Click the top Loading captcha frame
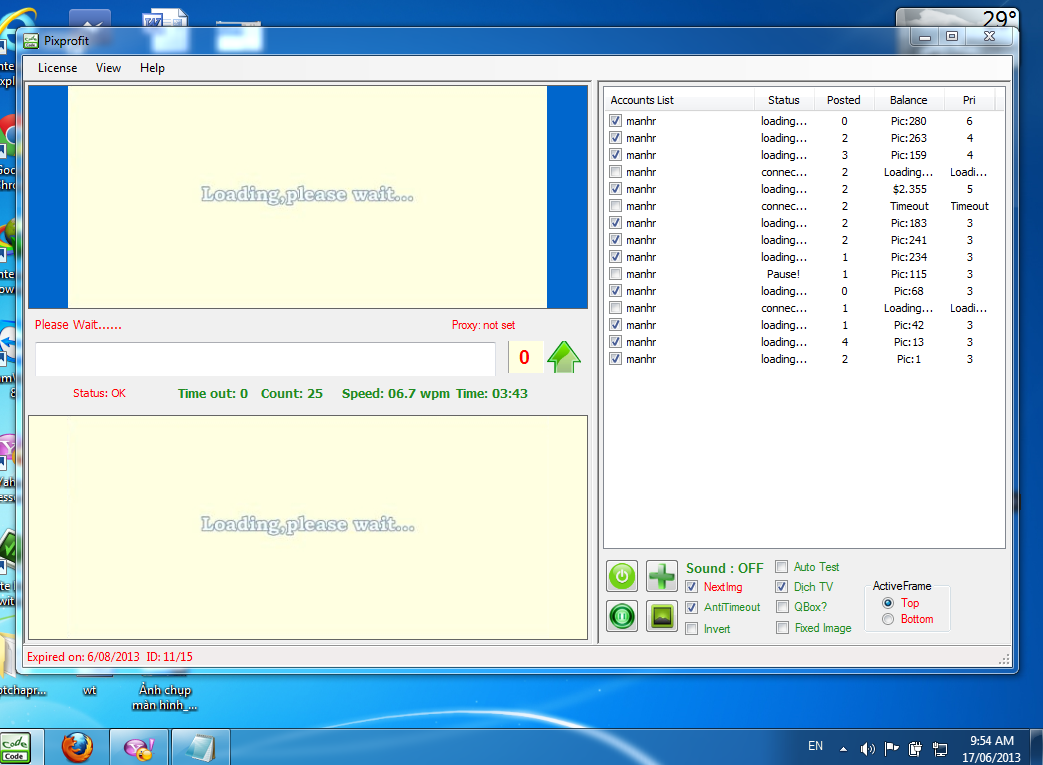 [x=307, y=197]
